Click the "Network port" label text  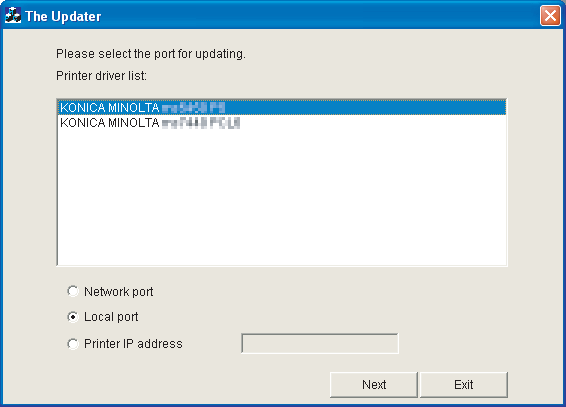coord(118,292)
